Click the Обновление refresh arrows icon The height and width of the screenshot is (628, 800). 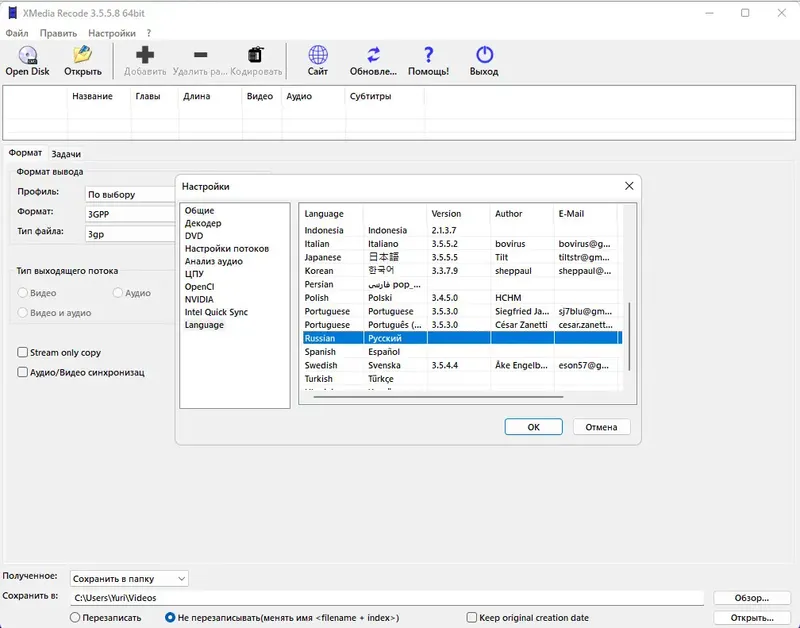coord(373,55)
